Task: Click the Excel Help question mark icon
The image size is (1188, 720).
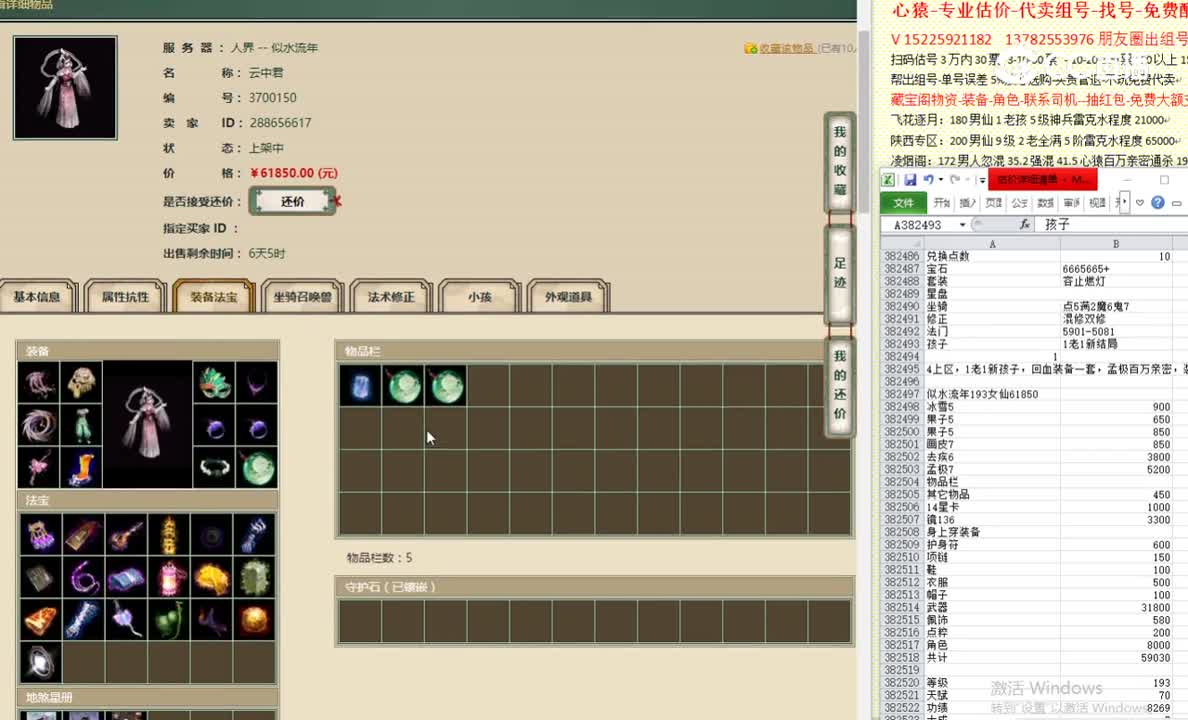Action: (1158, 202)
